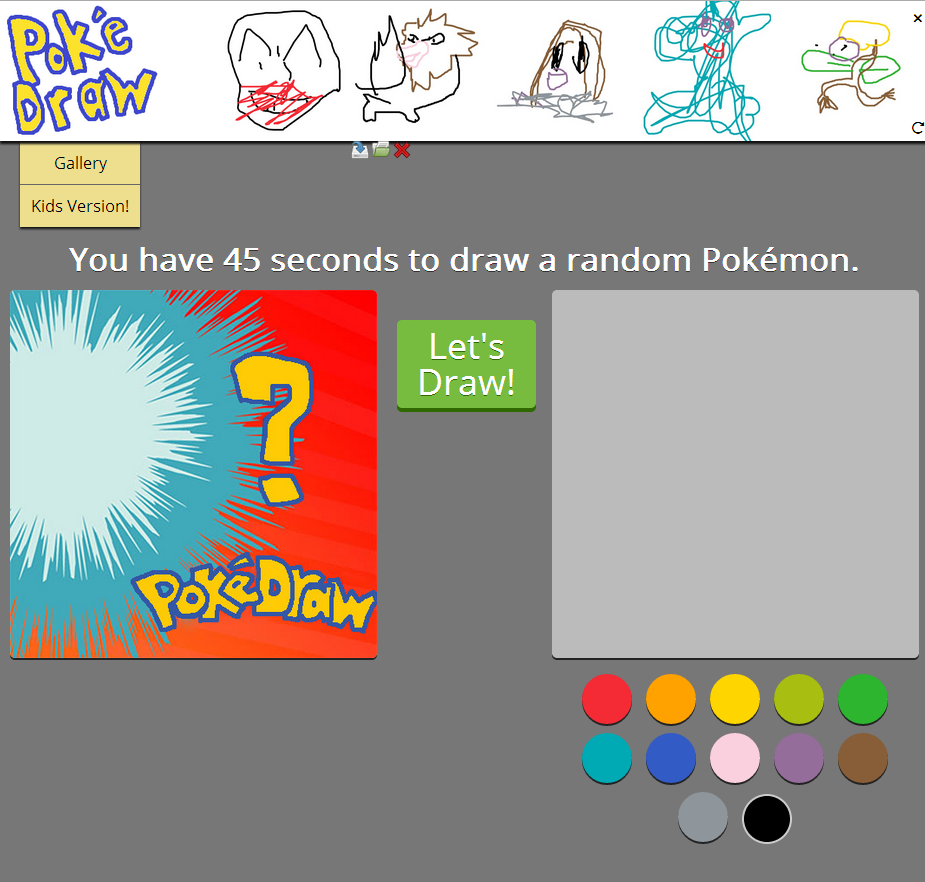925x882 pixels.
Task: Pick the black color swatch
Action: (767, 819)
